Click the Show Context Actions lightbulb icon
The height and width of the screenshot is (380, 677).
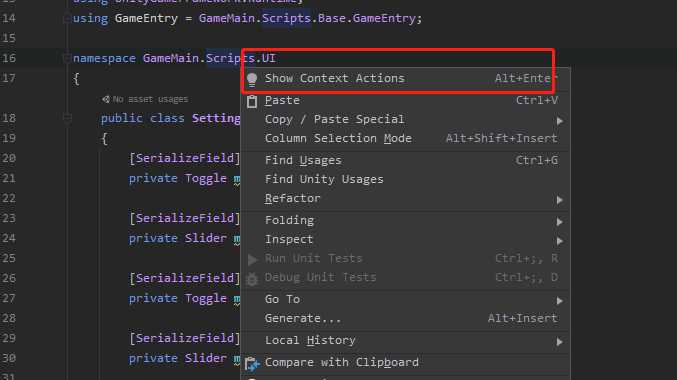tap(252, 79)
